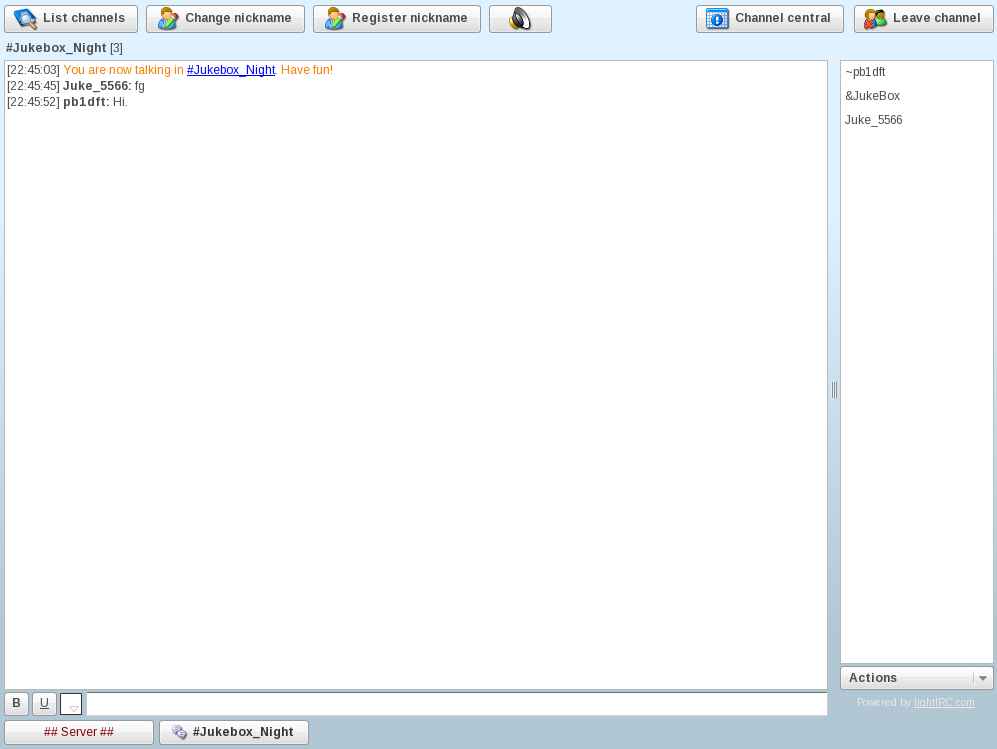Focus the chat message input field

pyautogui.click(x=457, y=704)
